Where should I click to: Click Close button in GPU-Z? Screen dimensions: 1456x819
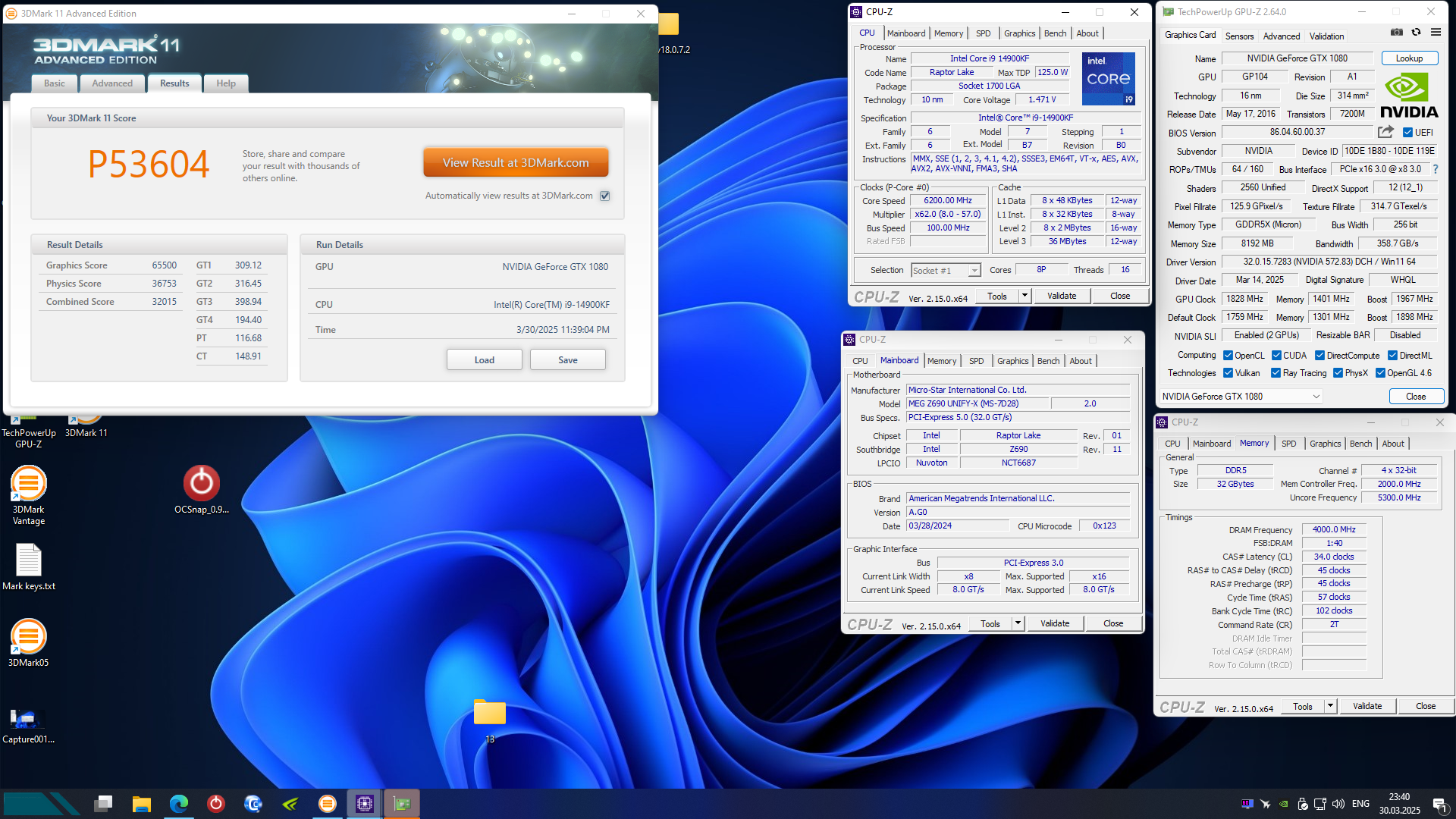click(1416, 397)
